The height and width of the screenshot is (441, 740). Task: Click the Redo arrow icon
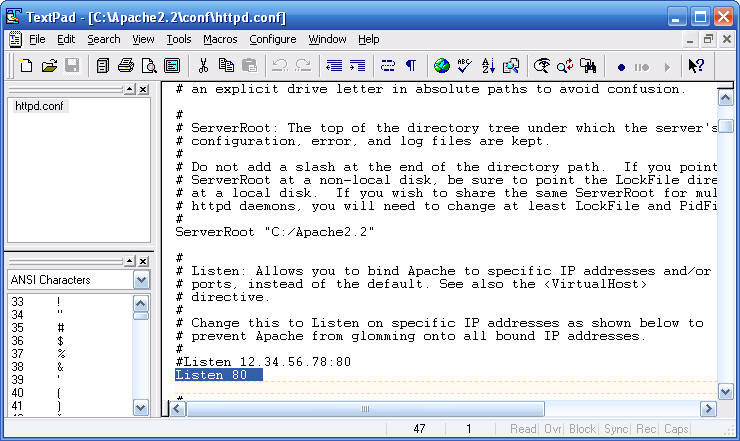point(303,66)
